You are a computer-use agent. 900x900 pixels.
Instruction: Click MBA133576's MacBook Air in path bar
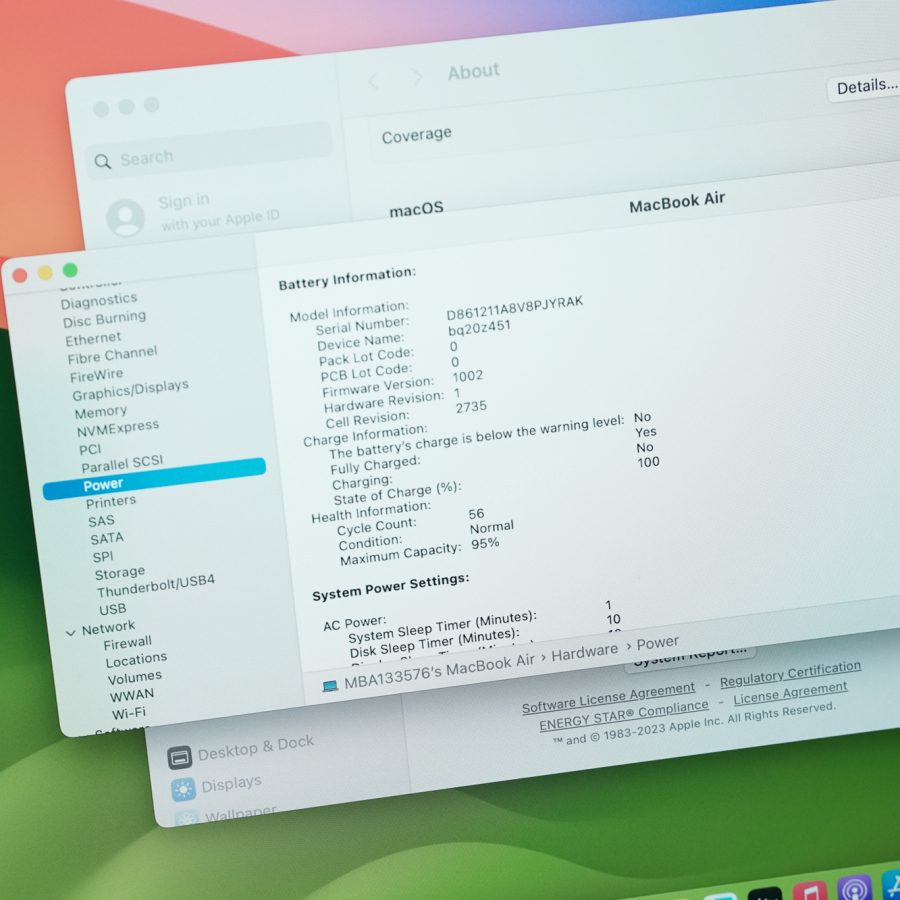[439, 669]
